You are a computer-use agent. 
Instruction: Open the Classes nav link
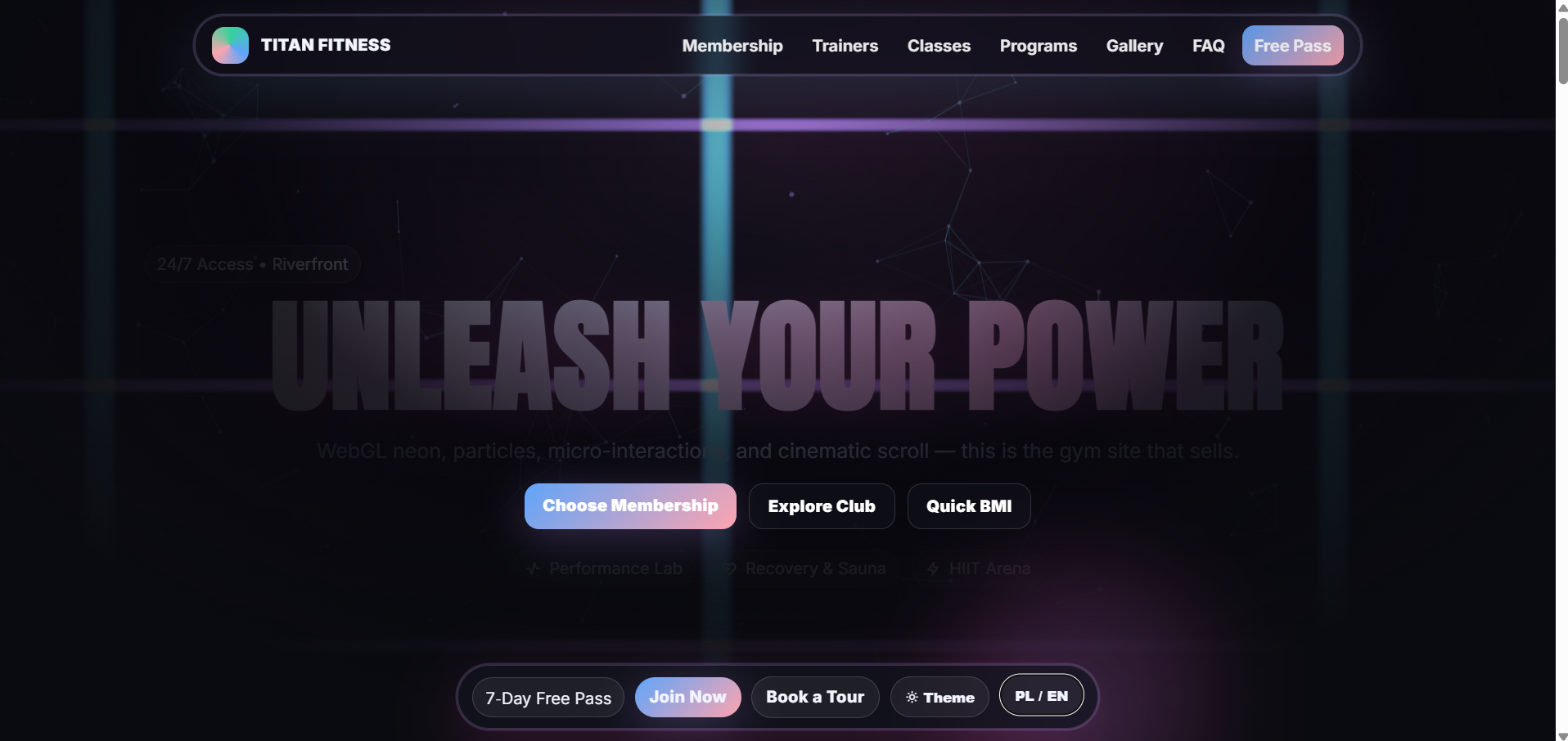(939, 46)
